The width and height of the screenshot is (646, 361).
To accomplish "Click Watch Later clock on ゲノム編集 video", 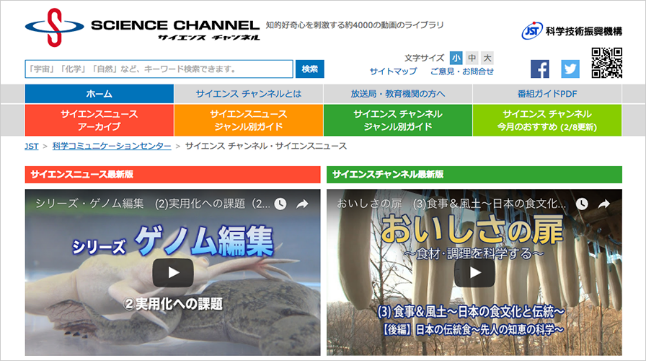I will 281,204.
